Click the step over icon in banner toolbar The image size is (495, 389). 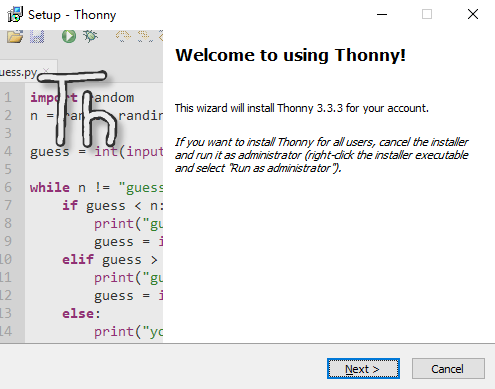pyautogui.click(x=123, y=36)
